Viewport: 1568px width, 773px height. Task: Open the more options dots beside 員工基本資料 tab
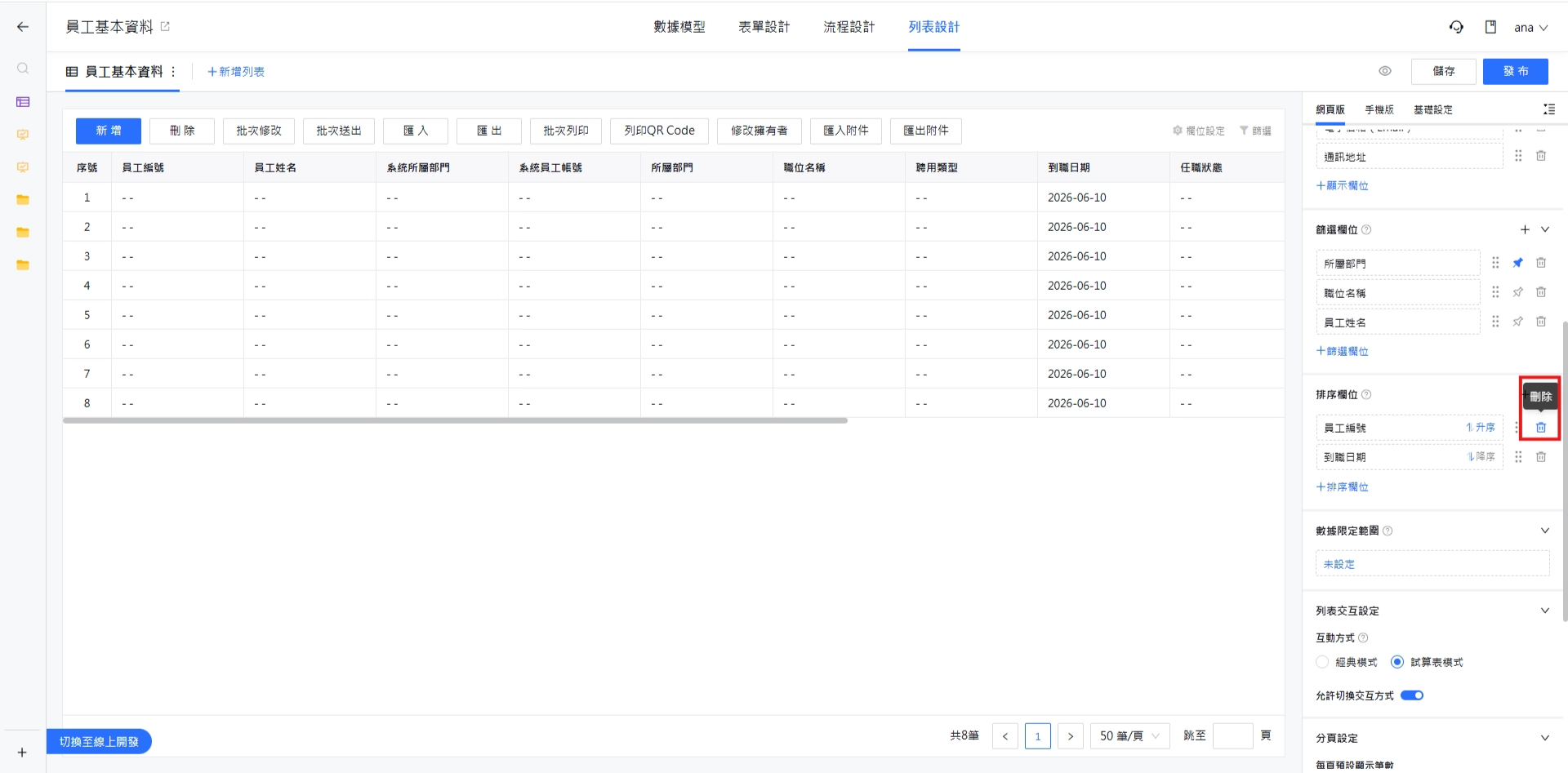pos(173,72)
